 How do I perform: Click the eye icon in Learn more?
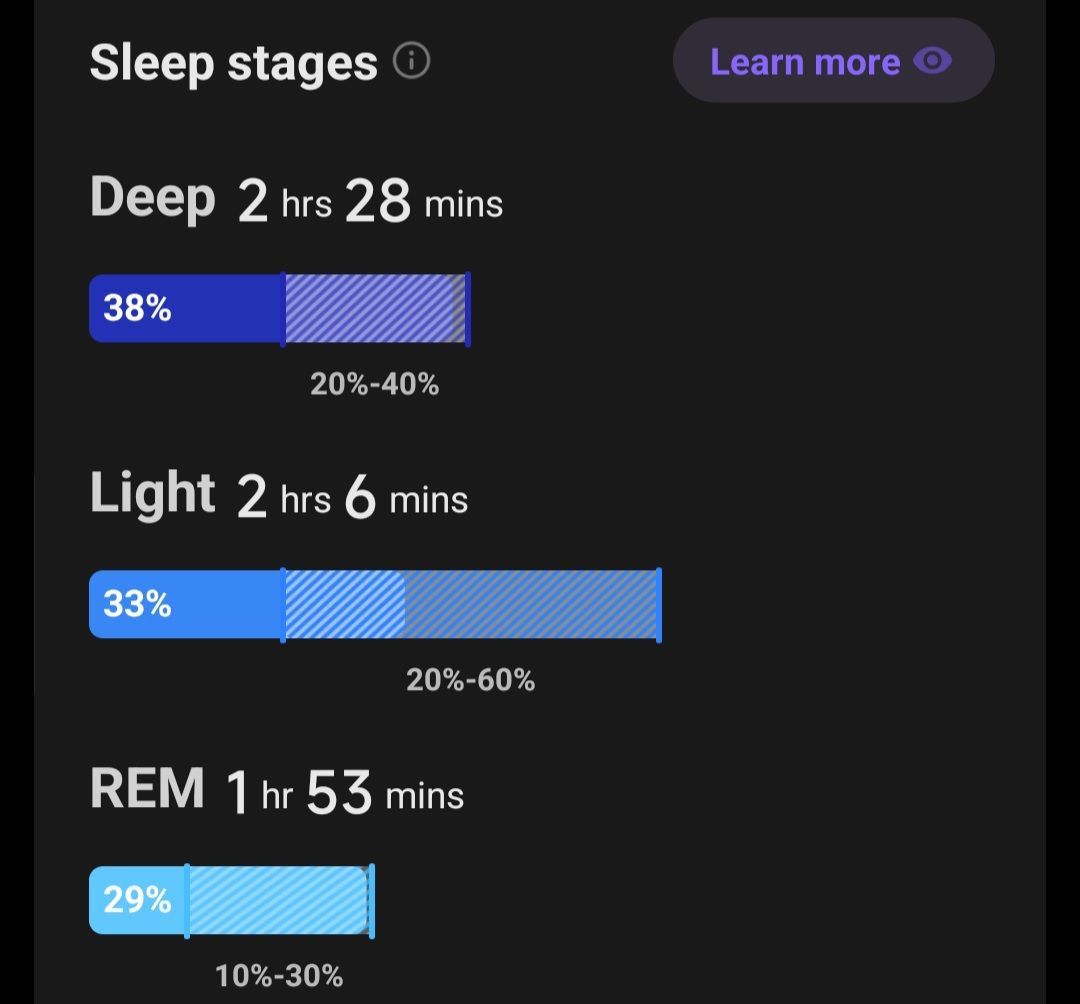click(x=932, y=62)
